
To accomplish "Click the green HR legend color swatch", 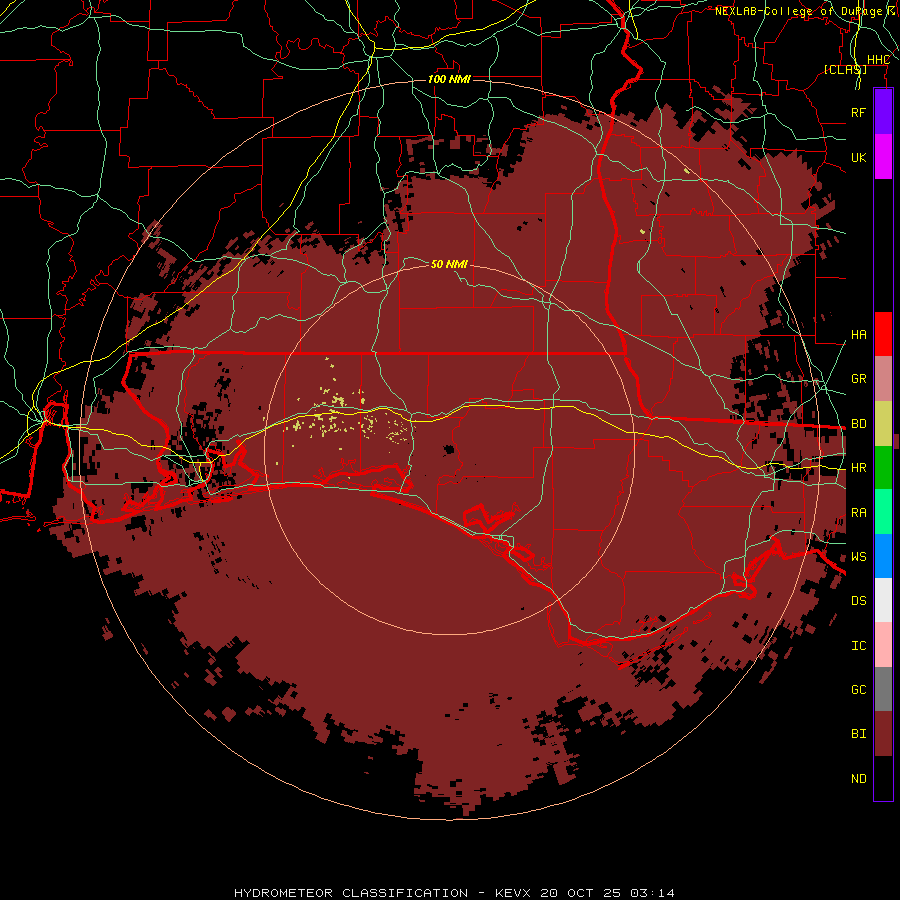I will coord(883,467).
